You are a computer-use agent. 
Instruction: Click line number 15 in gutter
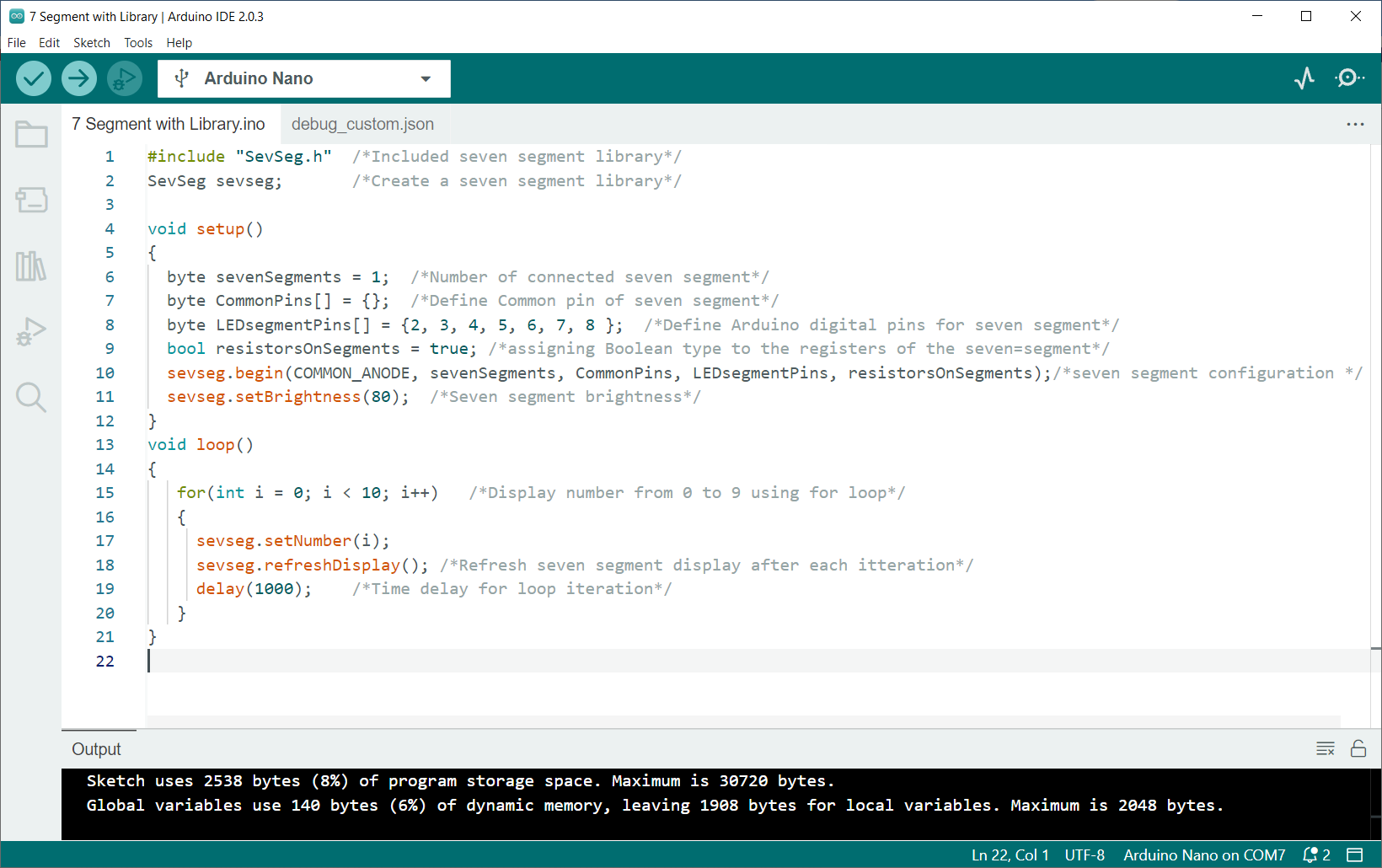(104, 492)
